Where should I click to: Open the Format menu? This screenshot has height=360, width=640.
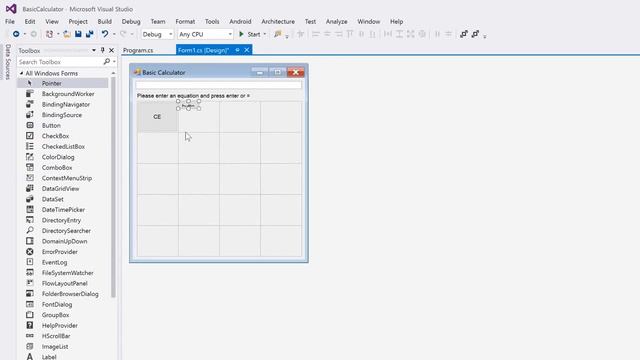(185, 22)
